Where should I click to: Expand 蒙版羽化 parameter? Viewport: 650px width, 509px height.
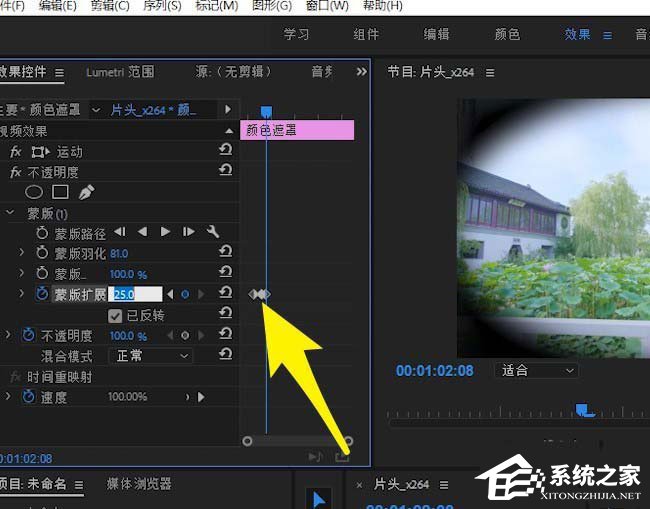(22, 252)
